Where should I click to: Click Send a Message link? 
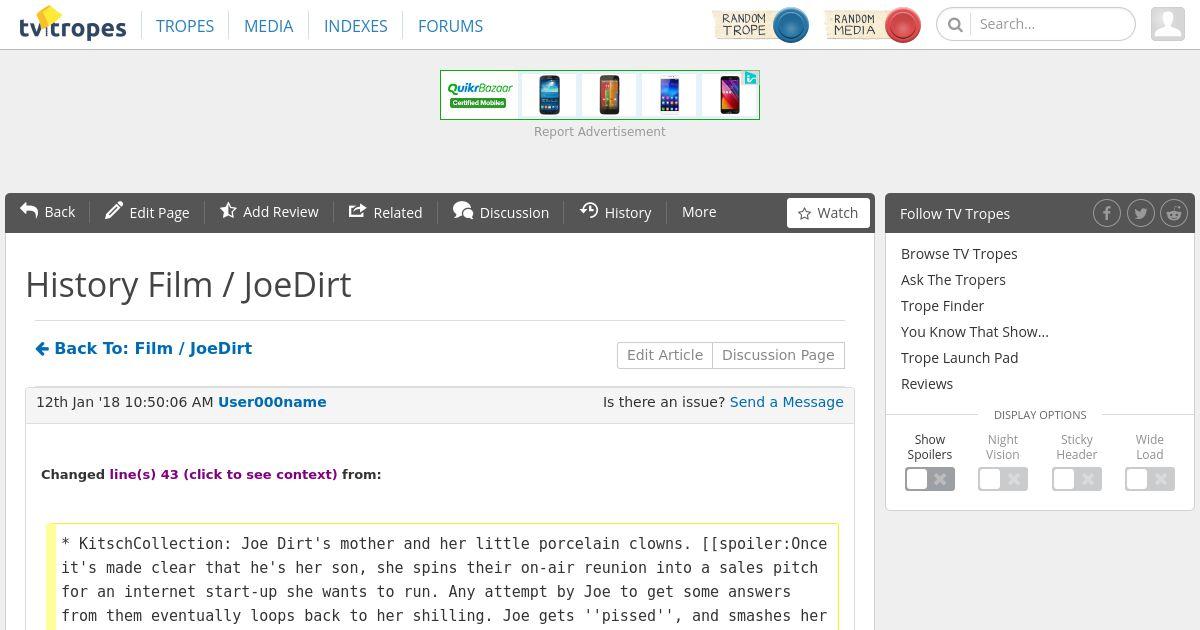787,402
